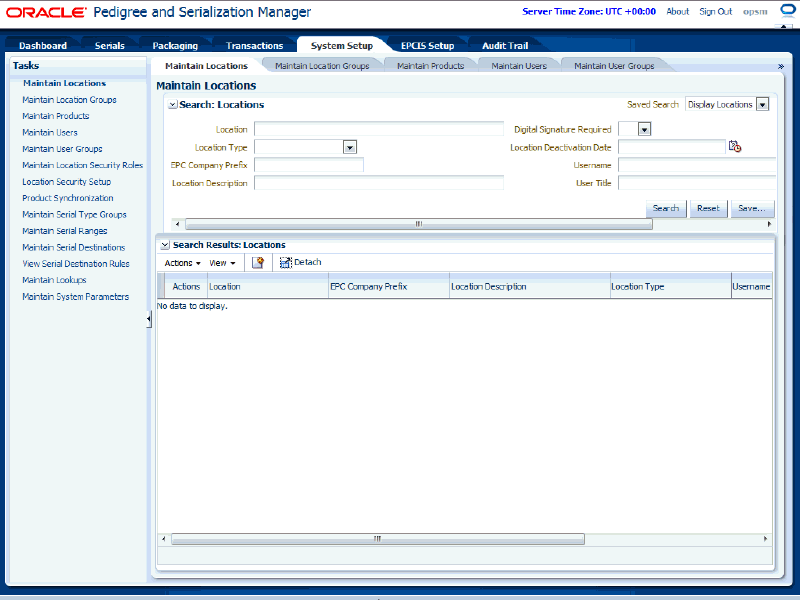Open the Saved Search dropdown

point(762,105)
